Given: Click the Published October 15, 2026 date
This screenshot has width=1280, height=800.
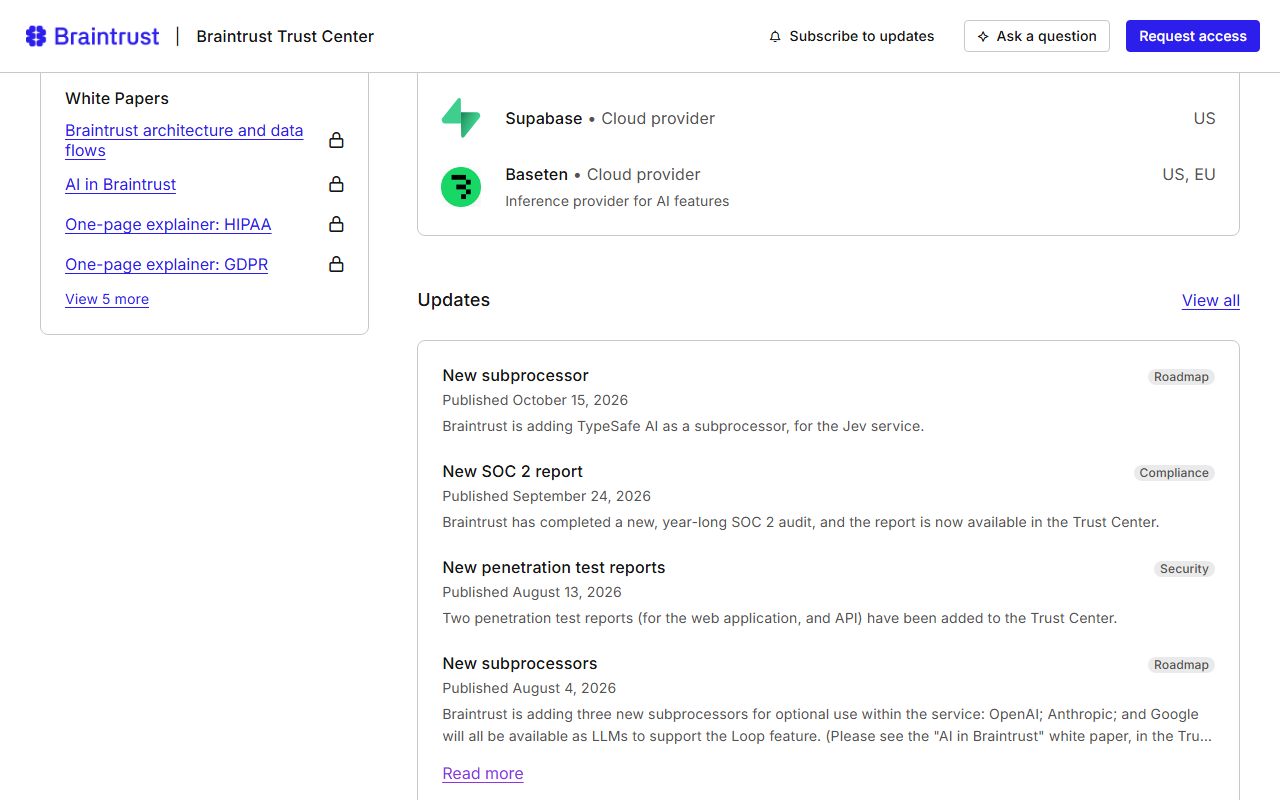Looking at the screenshot, I should pyautogui.click(x=536, y=400).
